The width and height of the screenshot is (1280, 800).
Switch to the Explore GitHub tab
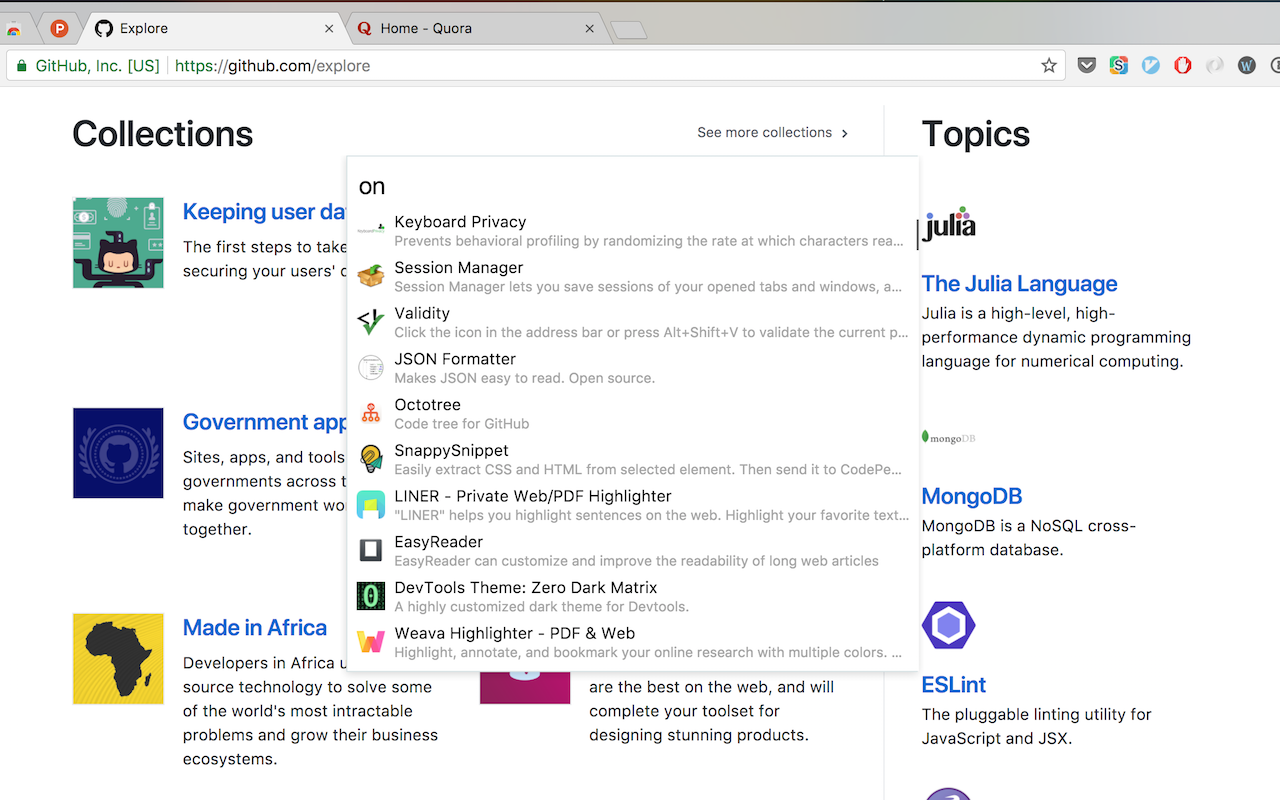click(213, 28)
